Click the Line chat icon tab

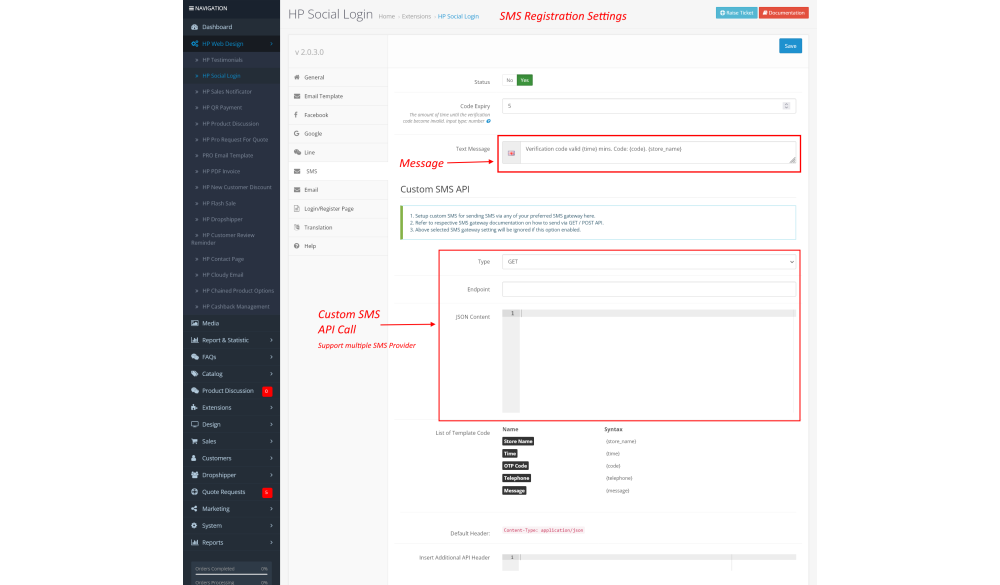coord(297,152)
